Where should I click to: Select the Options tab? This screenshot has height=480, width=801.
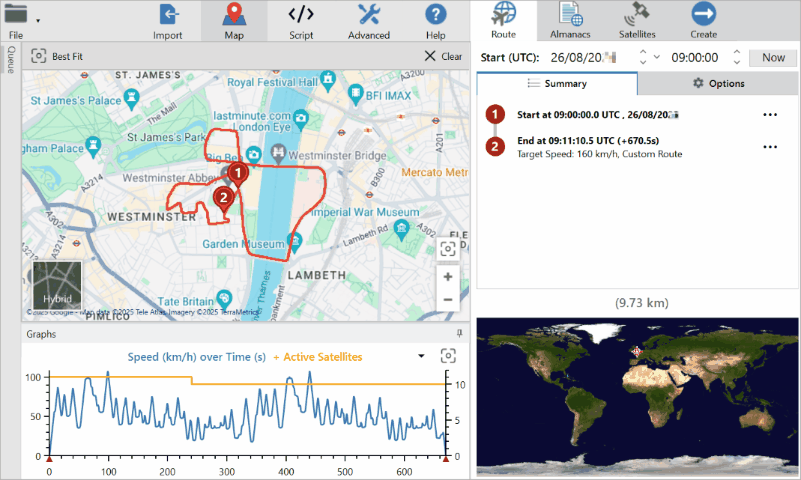point(718,83)
